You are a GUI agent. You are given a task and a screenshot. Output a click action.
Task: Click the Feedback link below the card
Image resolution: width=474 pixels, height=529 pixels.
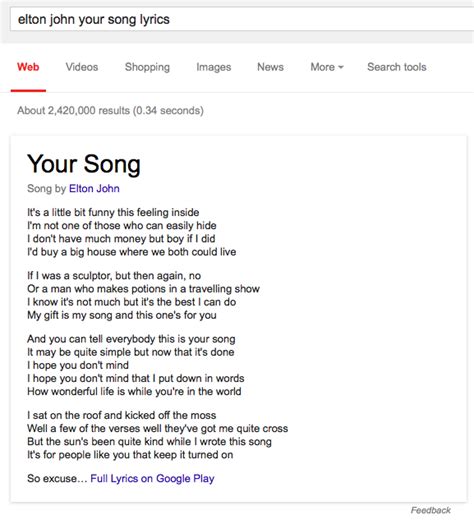pos(430,510)
